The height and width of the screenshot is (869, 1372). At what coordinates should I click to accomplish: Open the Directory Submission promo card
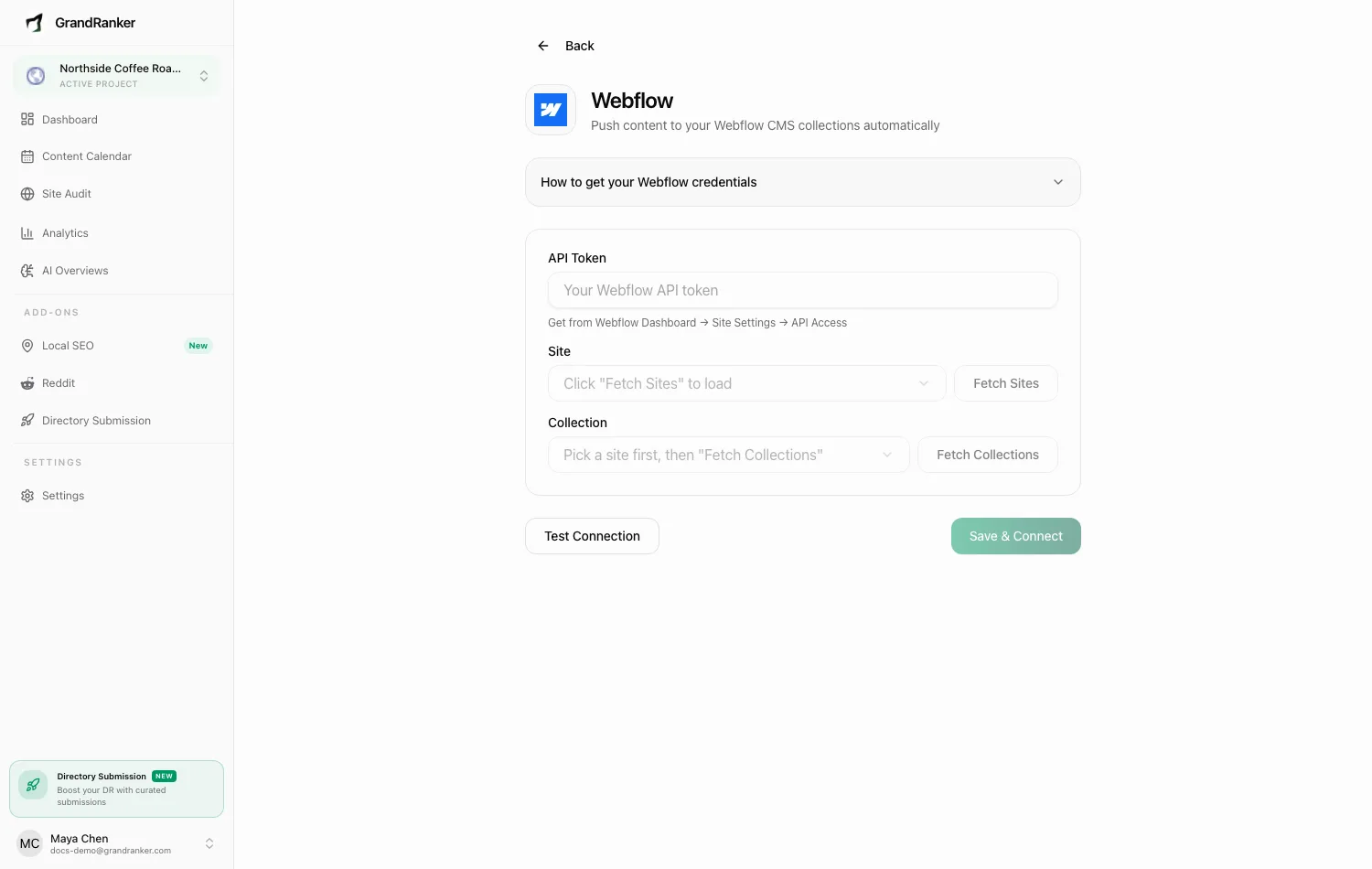pos(116,789)
